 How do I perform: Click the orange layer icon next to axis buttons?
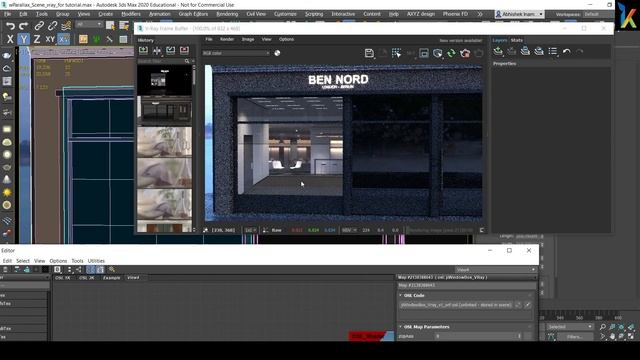coord(83,39)
